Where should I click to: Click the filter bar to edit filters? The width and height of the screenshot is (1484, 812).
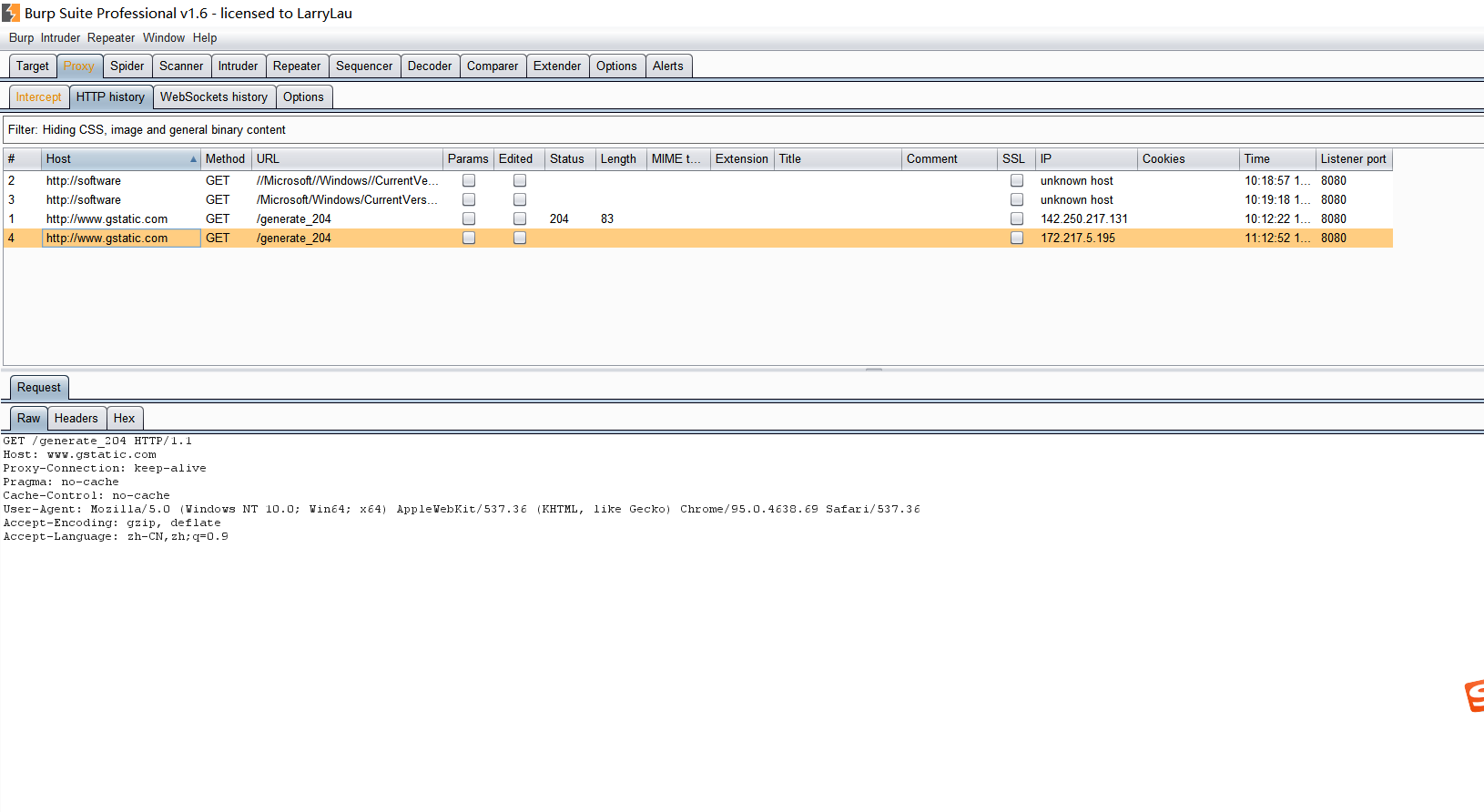(742, 129)
